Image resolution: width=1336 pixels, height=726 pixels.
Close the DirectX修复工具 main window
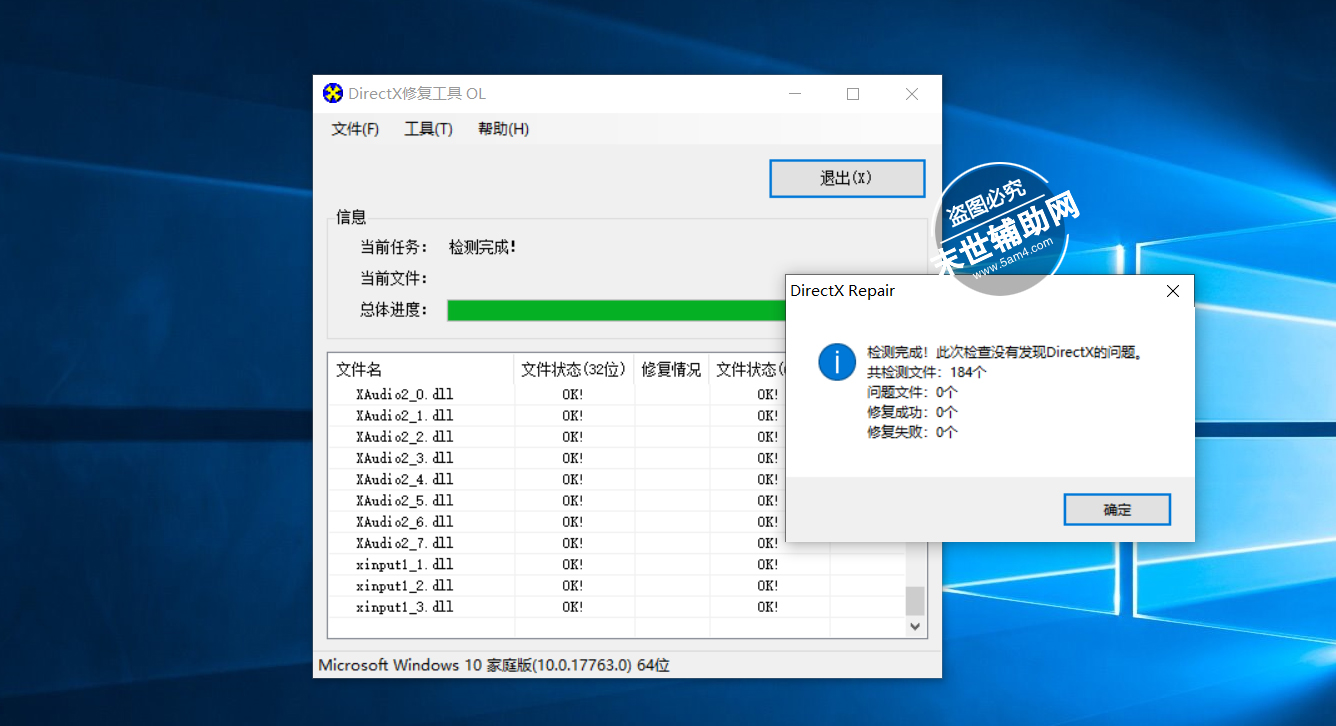click(x=912, y=94)
